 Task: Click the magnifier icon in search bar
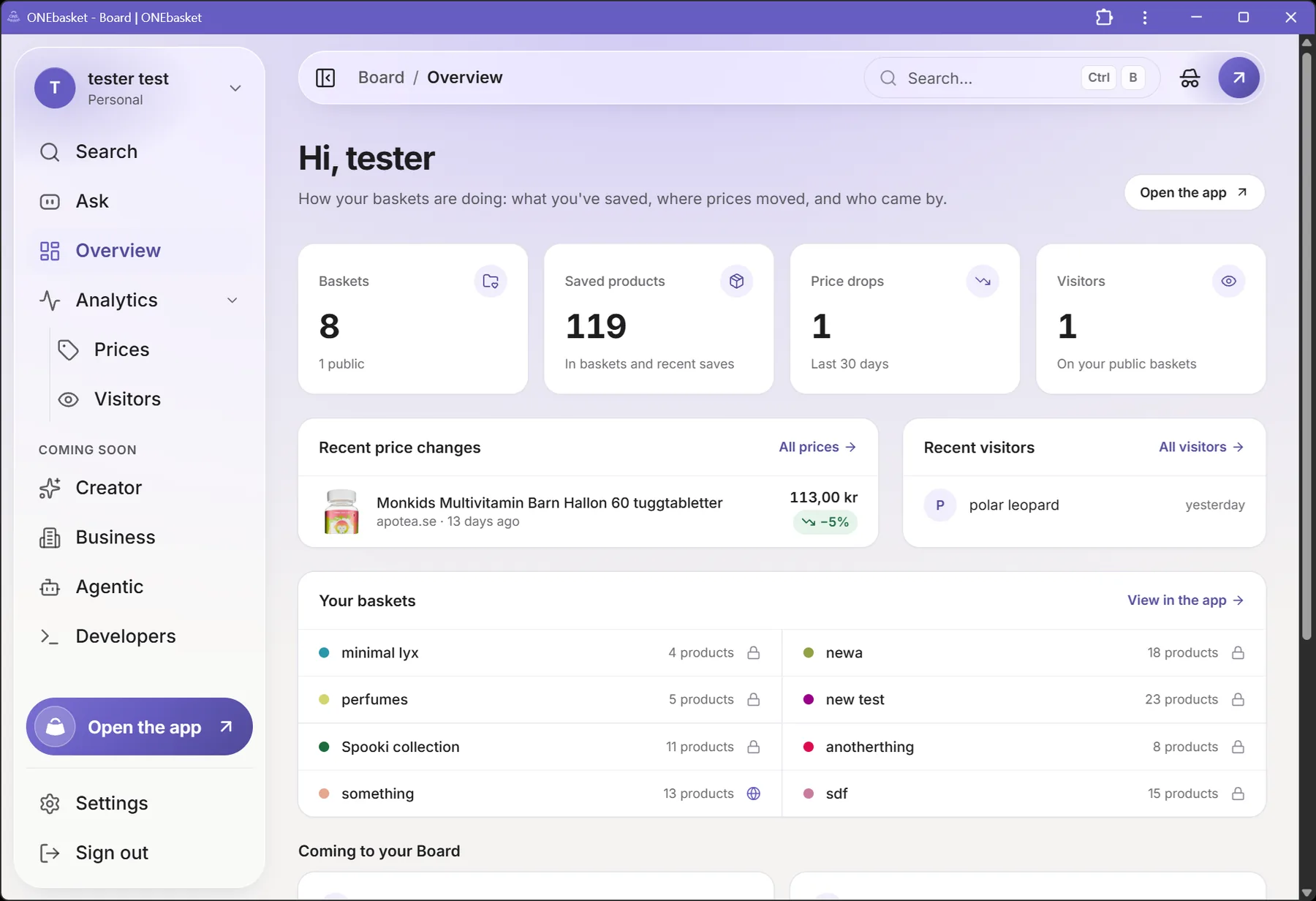888,78
